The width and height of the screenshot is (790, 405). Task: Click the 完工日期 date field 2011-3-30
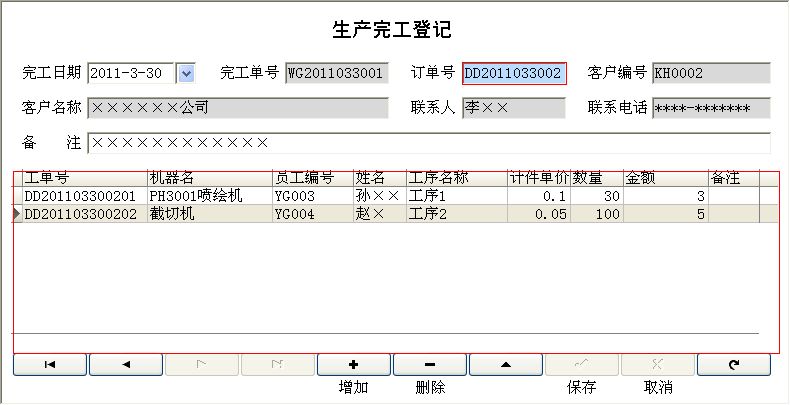131,74
